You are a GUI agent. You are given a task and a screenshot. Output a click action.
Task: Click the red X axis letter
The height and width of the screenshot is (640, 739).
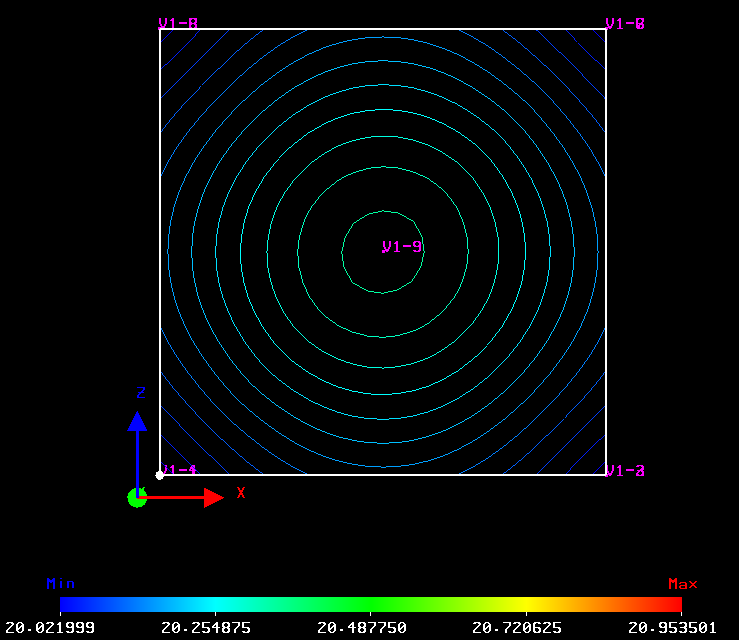point(240,492)
